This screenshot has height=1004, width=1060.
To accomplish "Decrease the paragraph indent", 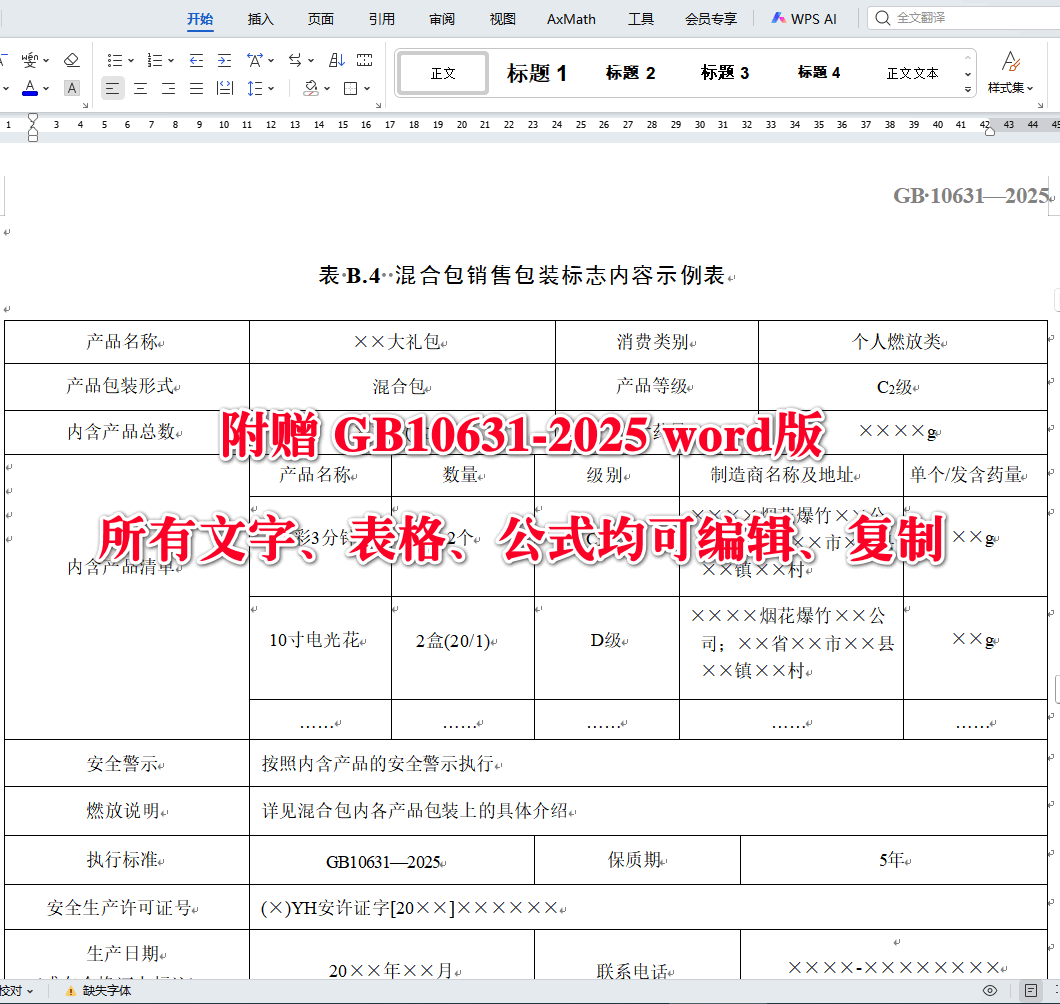I will [196, 60].
